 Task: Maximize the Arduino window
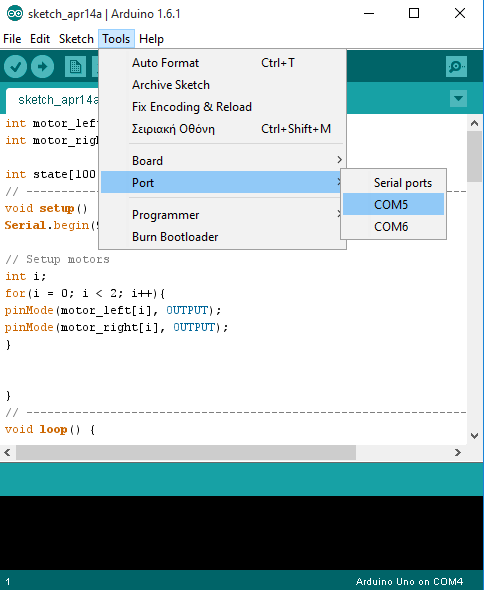[414, 14]
